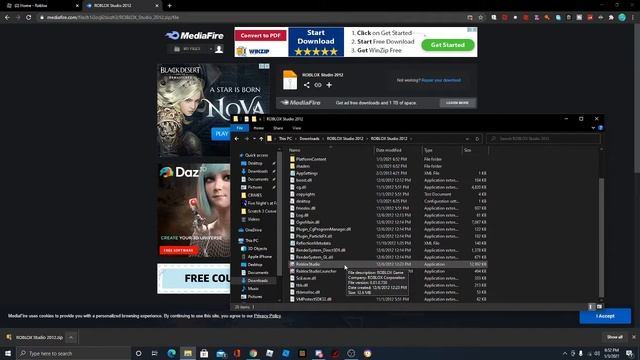640x360 pixels.
Task: Open the Privacy Policy link
Action: (x=267, y=316)
